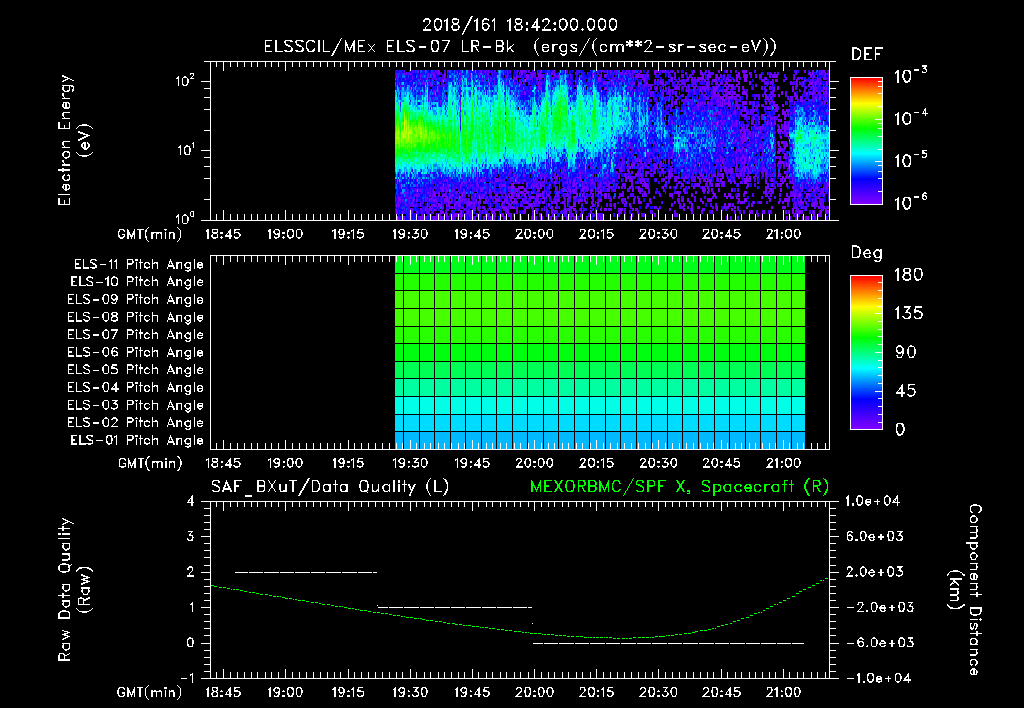Click the white data quality segment at level 1
The height and width of the screenshot is (708, 1024).
tap(455, 607)
